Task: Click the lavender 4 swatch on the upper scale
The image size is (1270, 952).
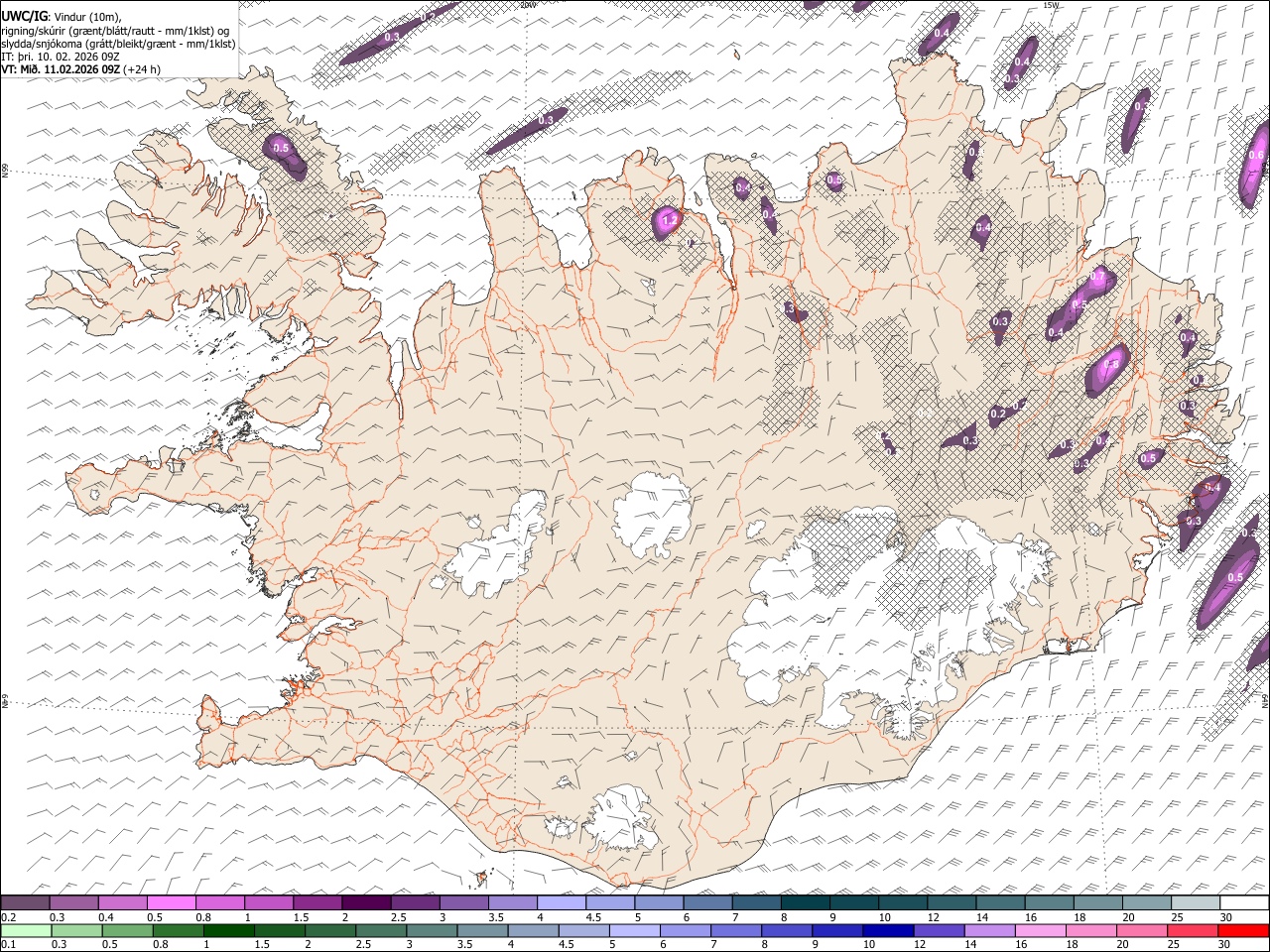Action: (x=561, y=902)
